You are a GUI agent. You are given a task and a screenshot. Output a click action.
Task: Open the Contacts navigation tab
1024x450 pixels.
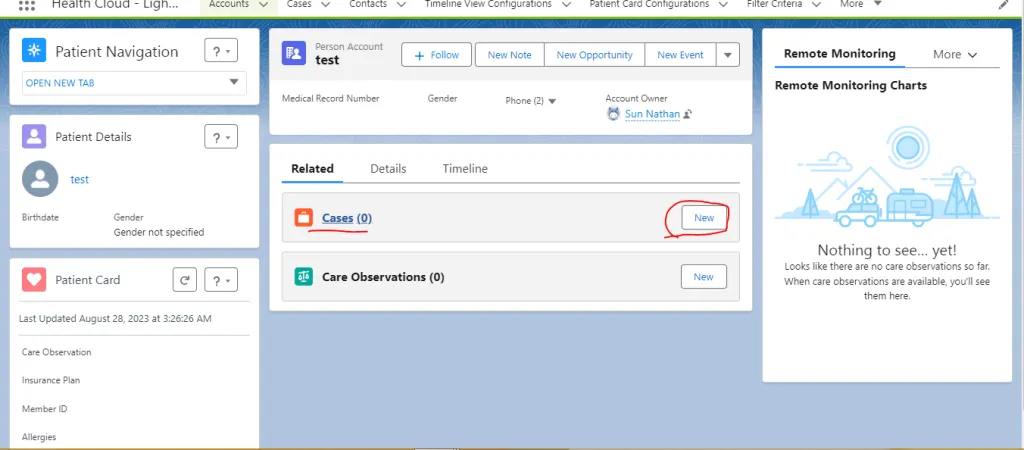point(368,4)
